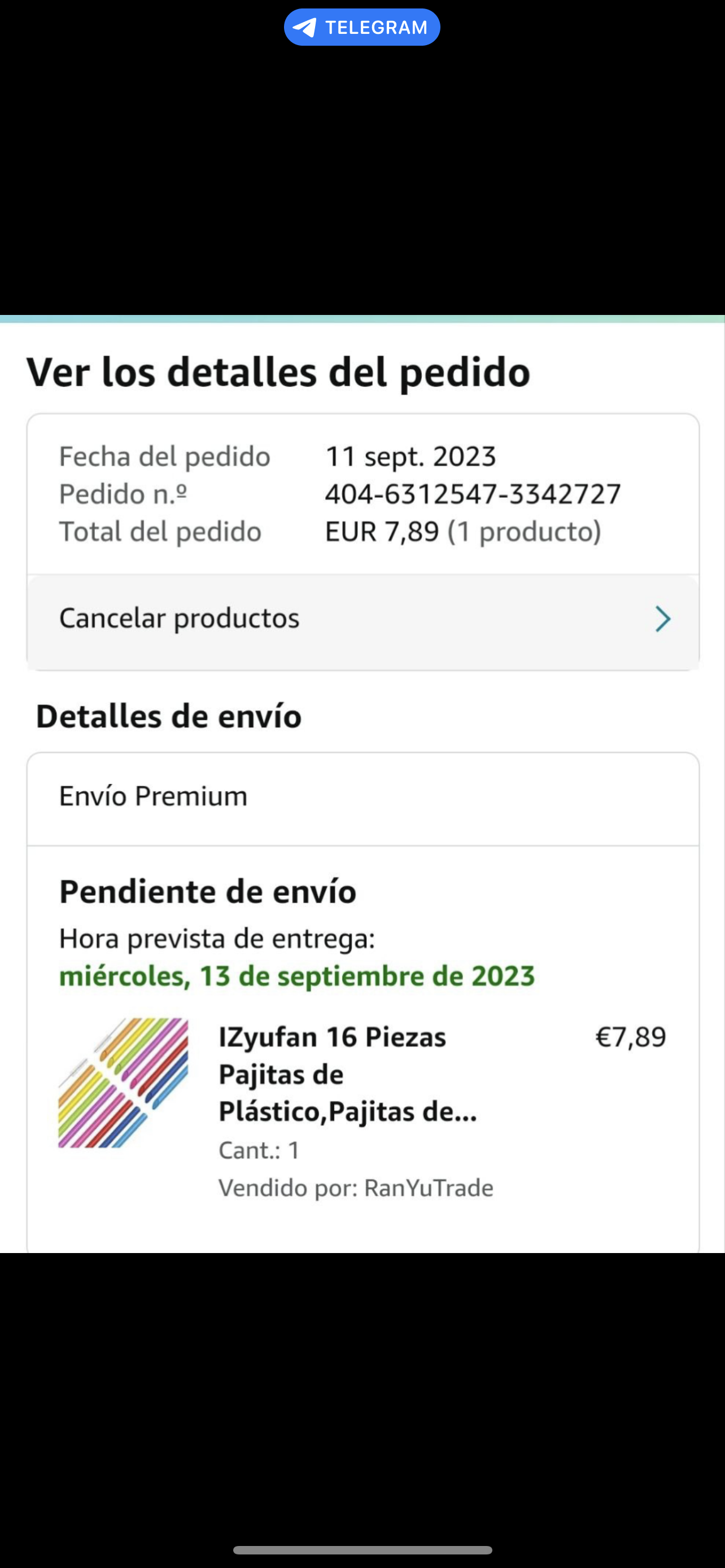
Task: Tap the green delivery date miércoles 13 de septiembre
Action: [296, 976]
